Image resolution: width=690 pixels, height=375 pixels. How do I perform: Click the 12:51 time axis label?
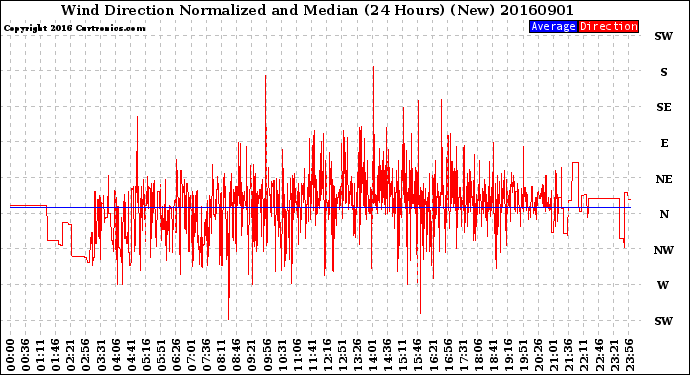(343, 355)
